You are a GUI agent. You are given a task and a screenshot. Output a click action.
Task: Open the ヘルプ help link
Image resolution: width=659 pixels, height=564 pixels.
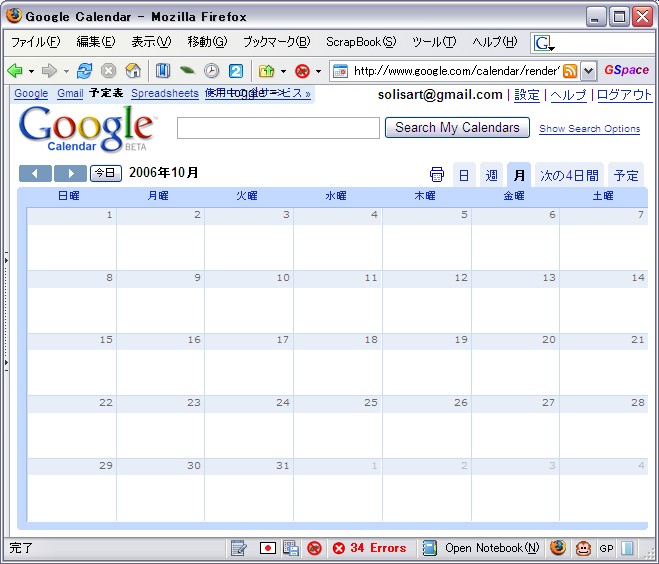pyautogui.click(x=568, y=95)
